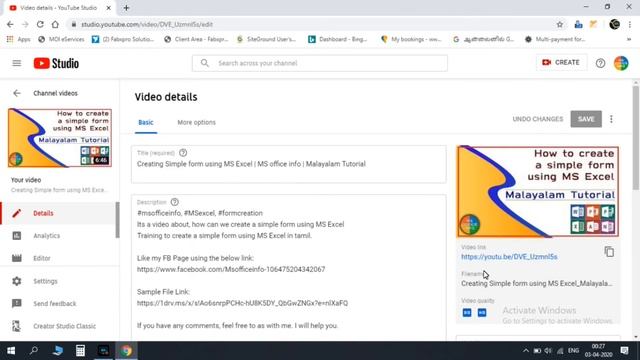The width and height of the screenshot is (640, 360).
Task: Open the MOI eServices bookmark
Action: click(x=61, y=39)
